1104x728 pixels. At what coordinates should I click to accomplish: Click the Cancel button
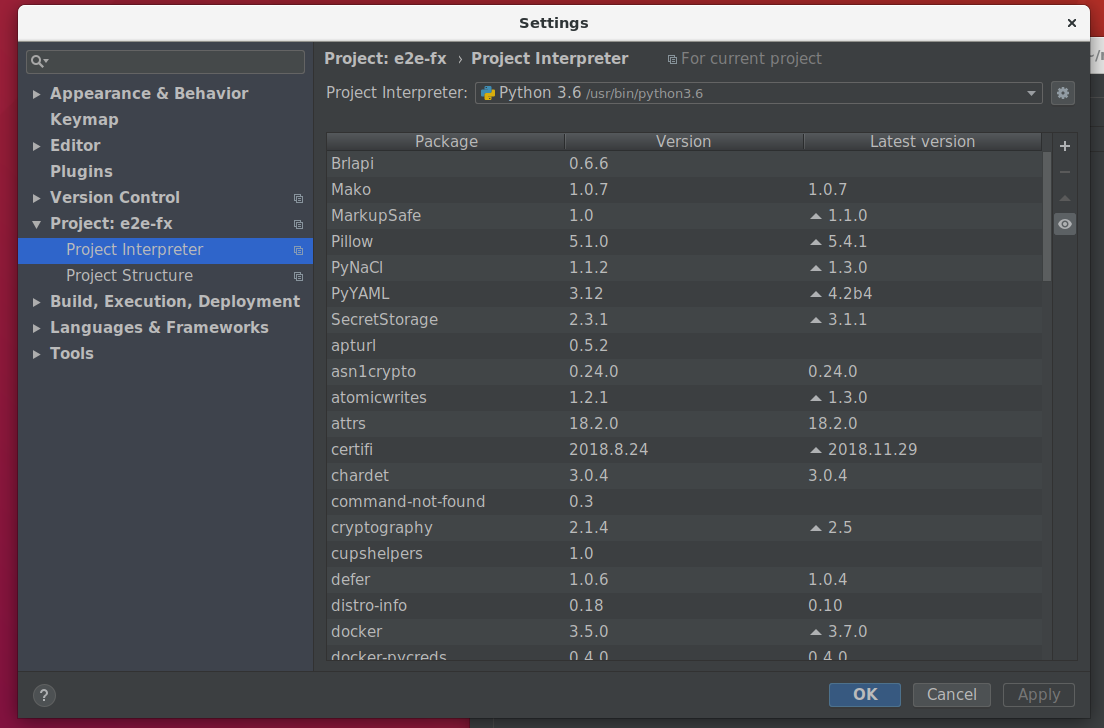point(951,694)
